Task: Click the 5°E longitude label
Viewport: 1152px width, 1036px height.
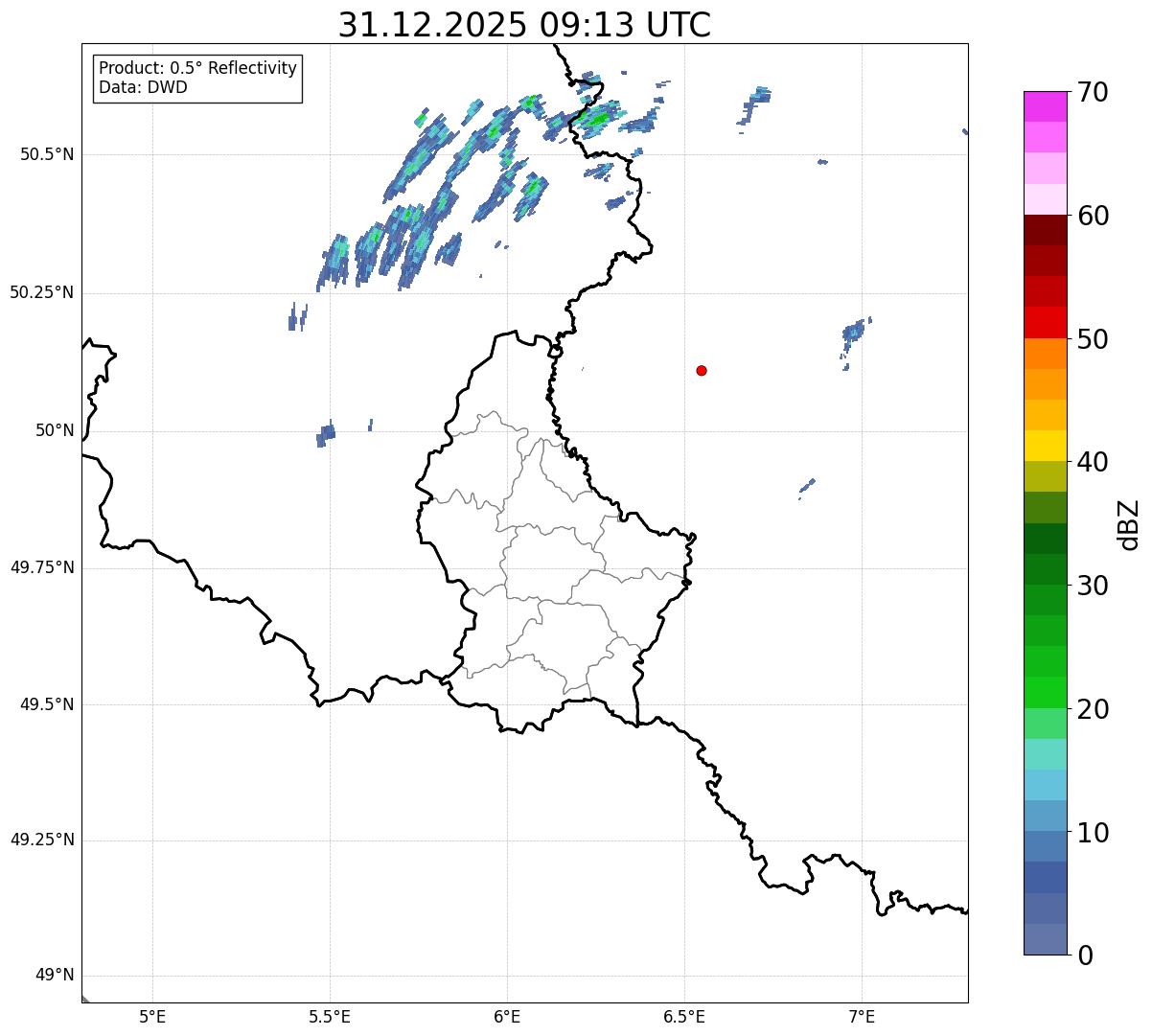Action: click(152, 1017)
